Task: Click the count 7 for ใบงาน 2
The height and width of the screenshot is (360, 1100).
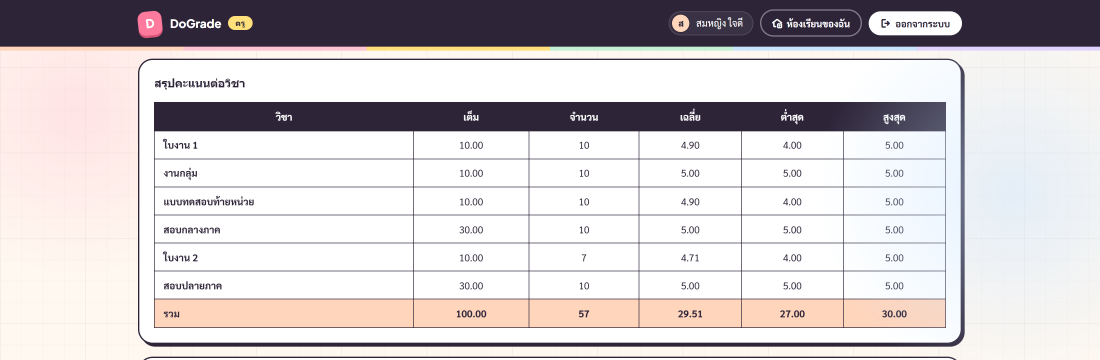Action: click(584, 258)
